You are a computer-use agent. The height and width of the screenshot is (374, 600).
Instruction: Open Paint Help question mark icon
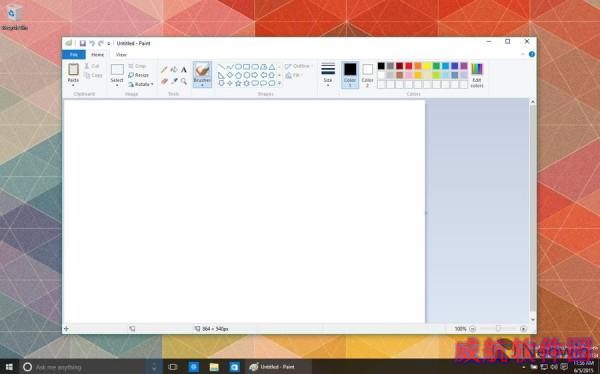[x=532, y=54]
